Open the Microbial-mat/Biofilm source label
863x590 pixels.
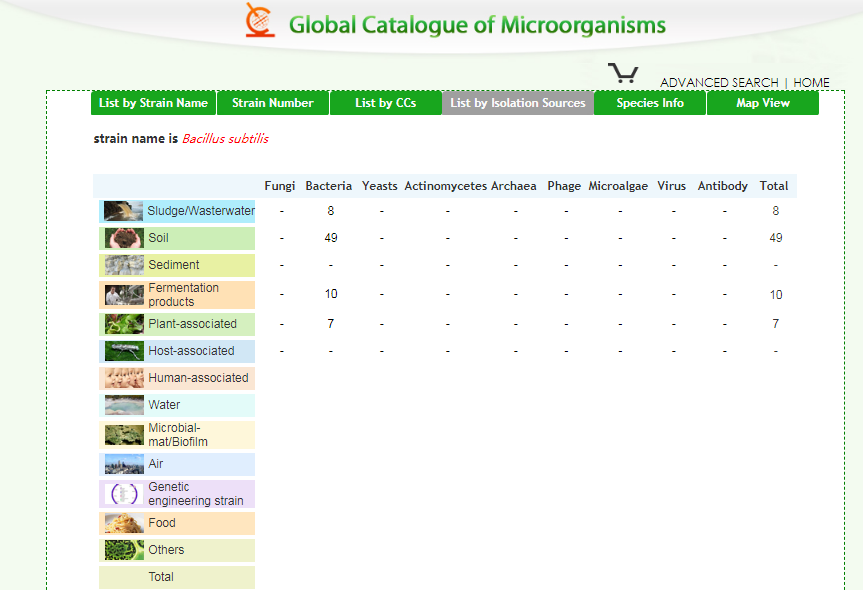pos(178,435)
